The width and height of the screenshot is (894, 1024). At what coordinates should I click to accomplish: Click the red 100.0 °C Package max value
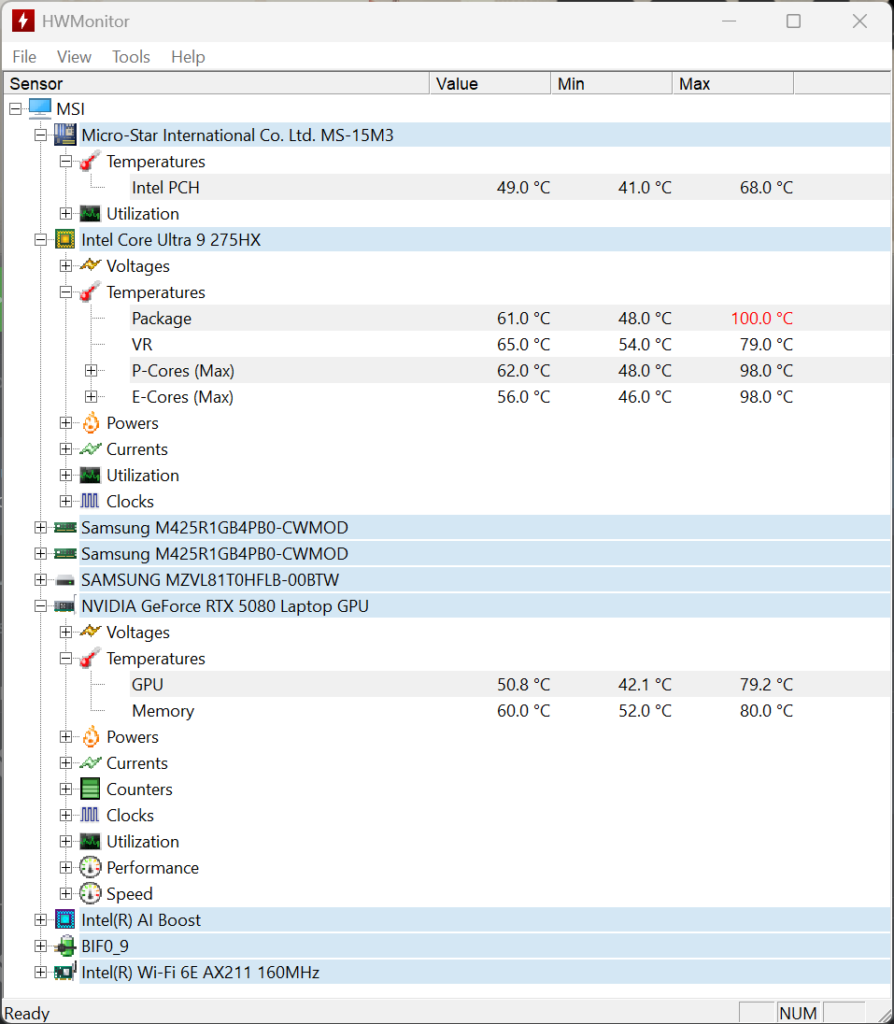point(761,318)
